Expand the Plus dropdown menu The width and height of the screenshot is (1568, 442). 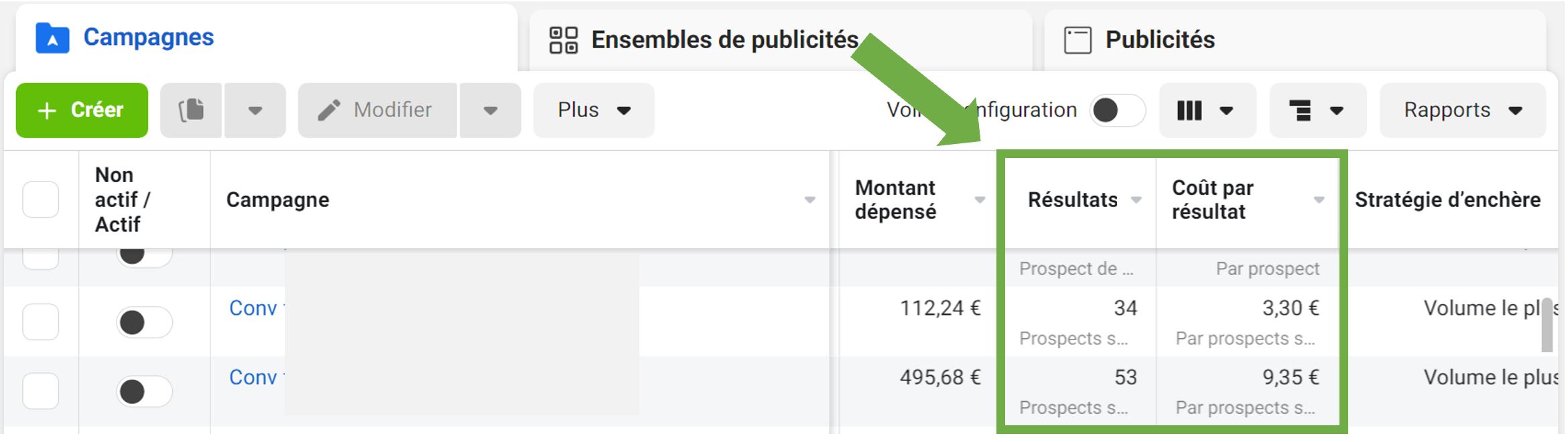coord(594,110)
